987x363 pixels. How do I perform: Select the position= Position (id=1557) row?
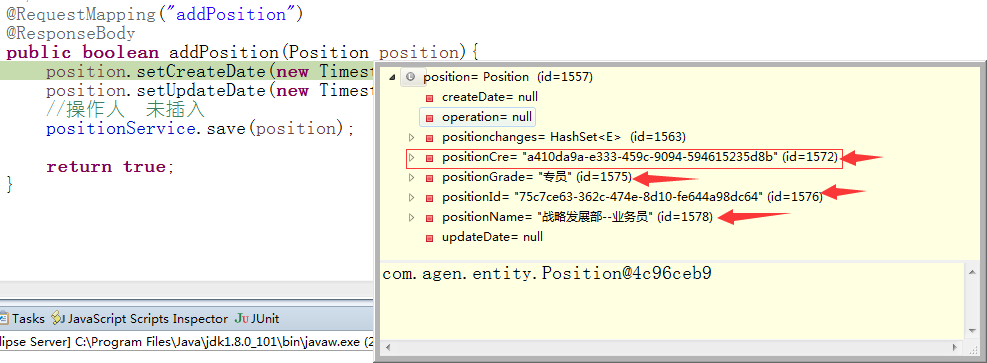click(x=508, y=77)
